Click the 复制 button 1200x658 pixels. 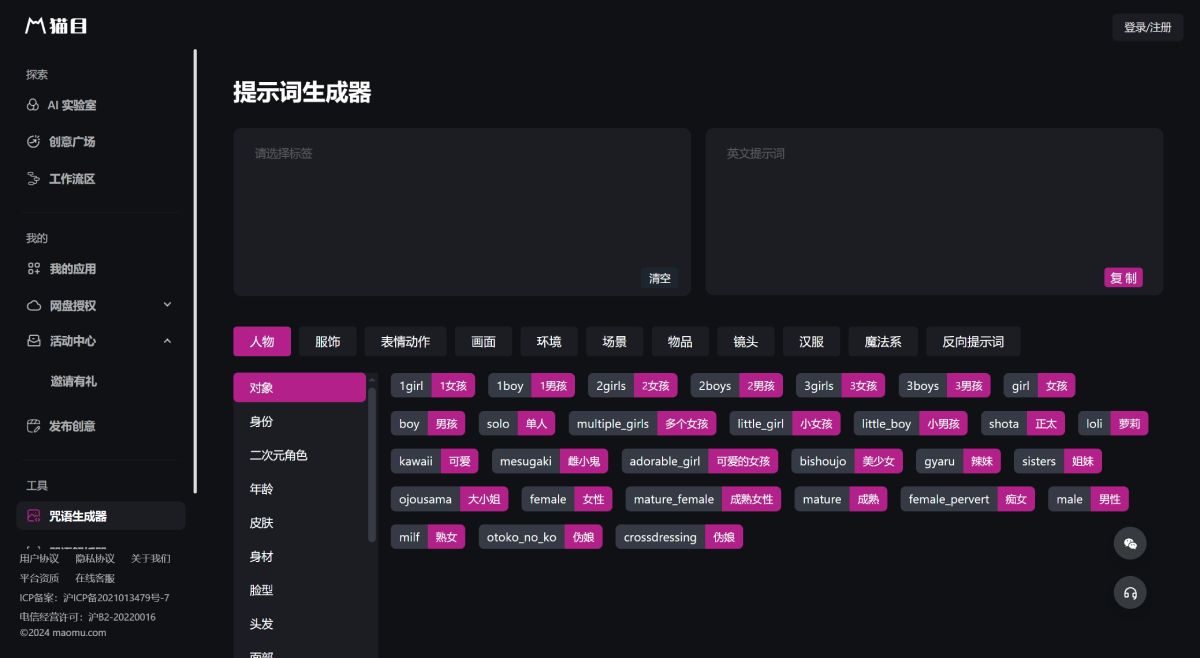(1123, 277)
